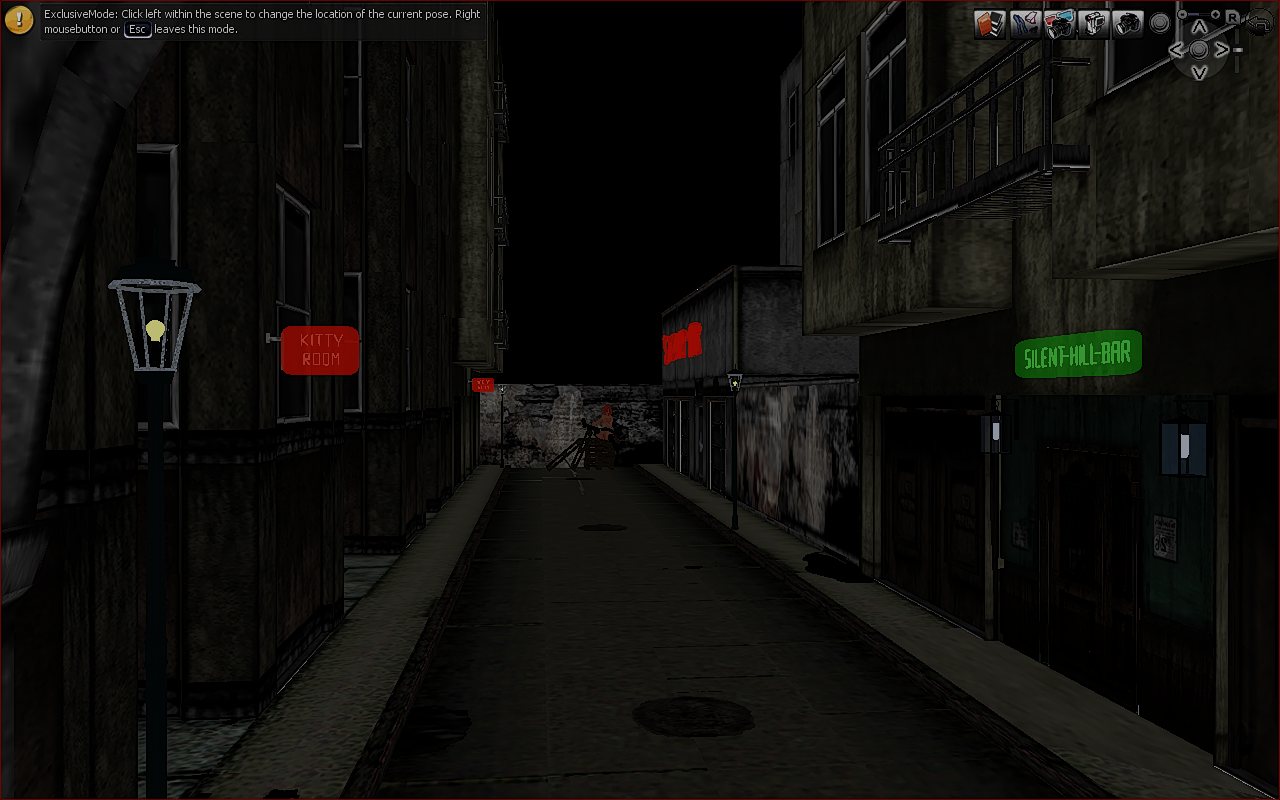Screen dimensions: 1280x800
Task: Click the horizontal slider above navigation pad
Action: tap(1198, 15)
